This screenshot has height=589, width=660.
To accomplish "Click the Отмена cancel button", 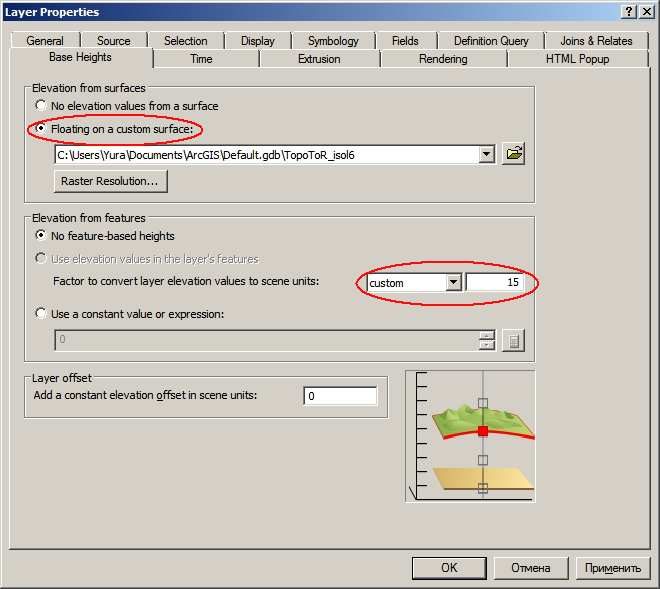I will click(x=531, y=568).
